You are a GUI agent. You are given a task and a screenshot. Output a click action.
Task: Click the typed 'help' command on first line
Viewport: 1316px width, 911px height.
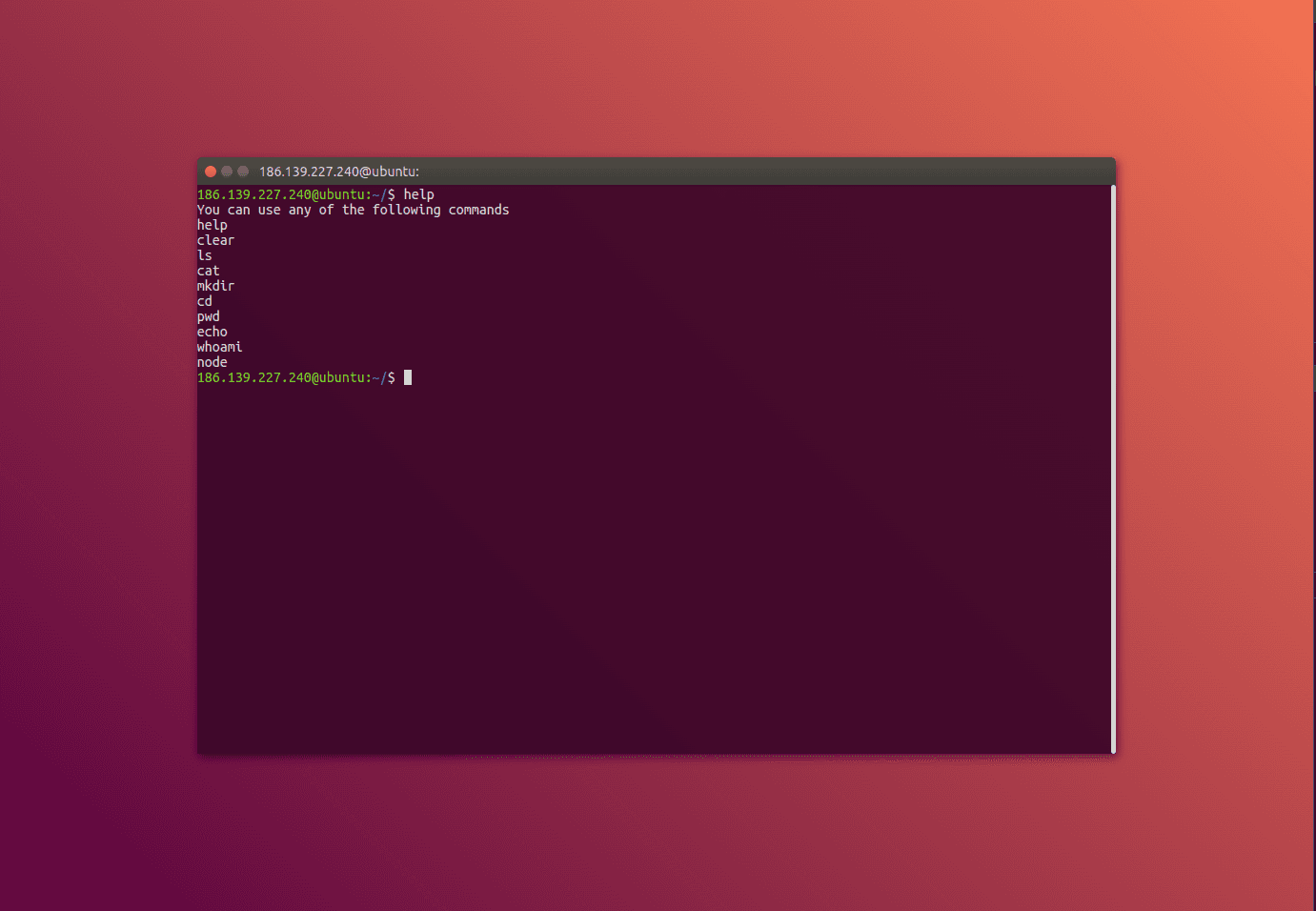pyautogui.click(x=418, y=194)
